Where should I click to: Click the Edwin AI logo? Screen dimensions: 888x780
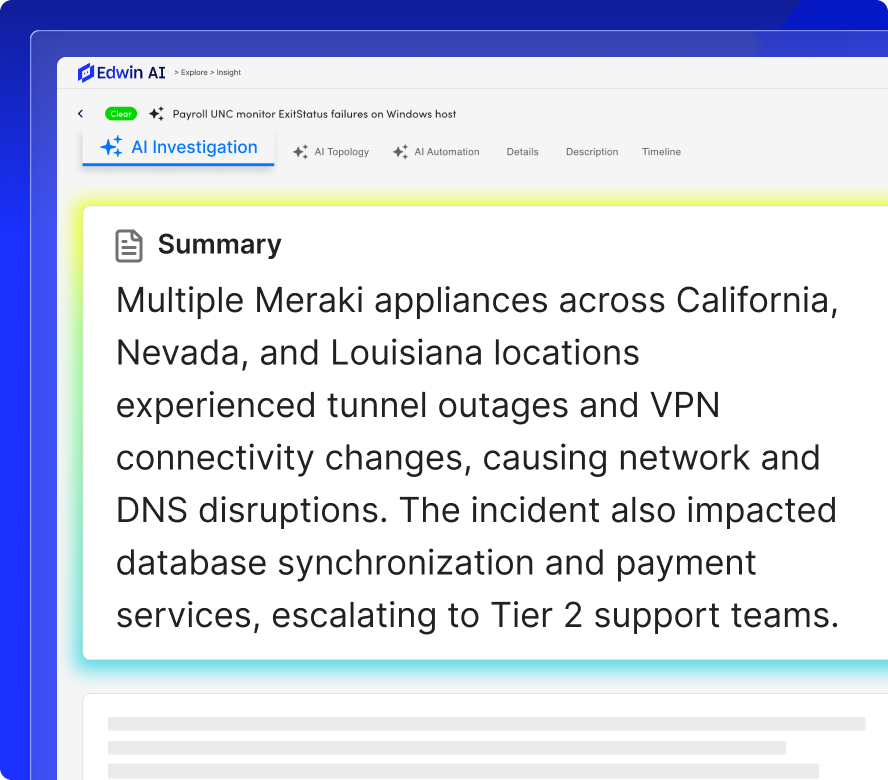click(121, 73)
